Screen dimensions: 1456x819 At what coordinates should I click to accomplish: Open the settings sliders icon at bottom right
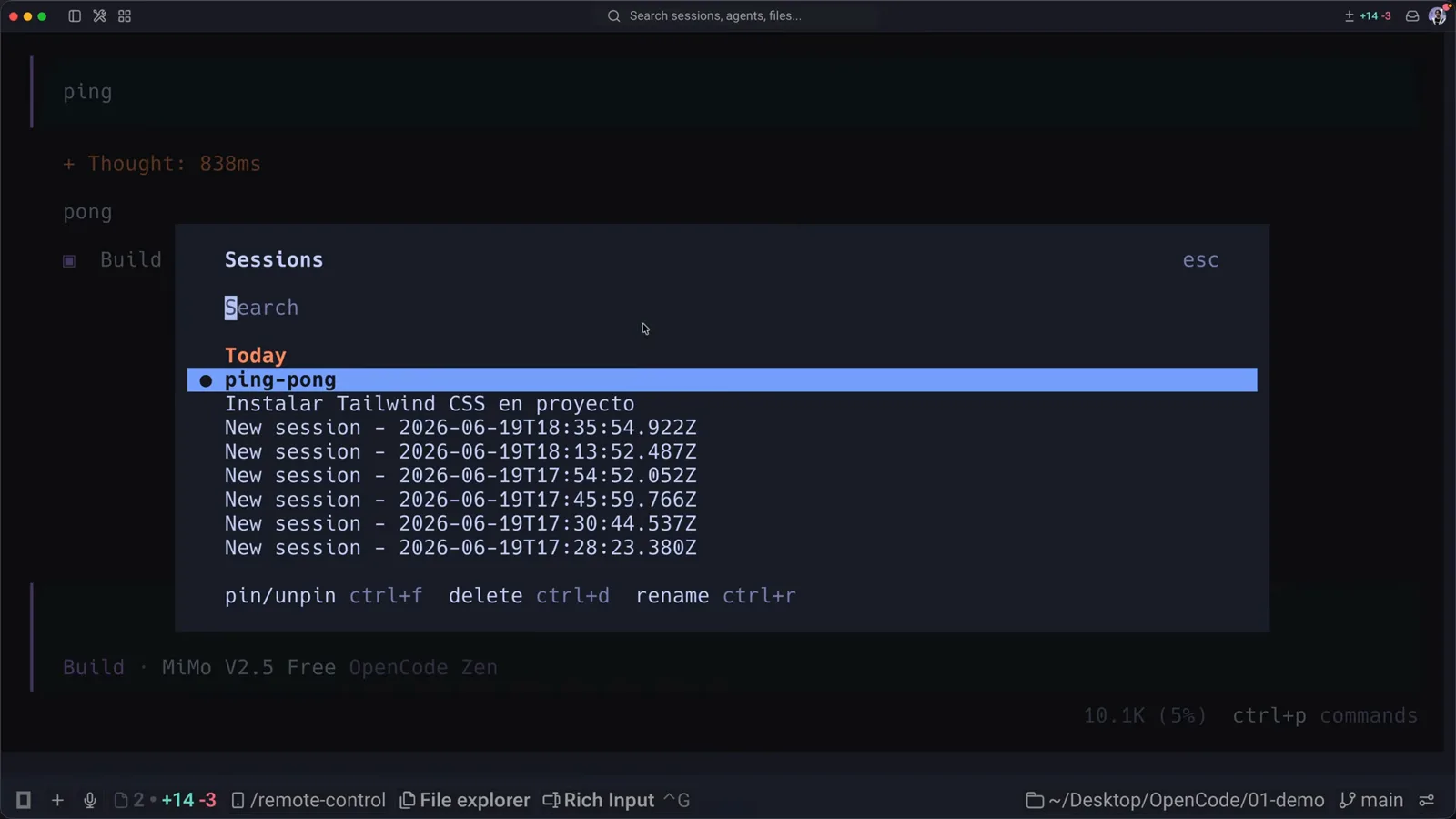tap(1427, 800)
